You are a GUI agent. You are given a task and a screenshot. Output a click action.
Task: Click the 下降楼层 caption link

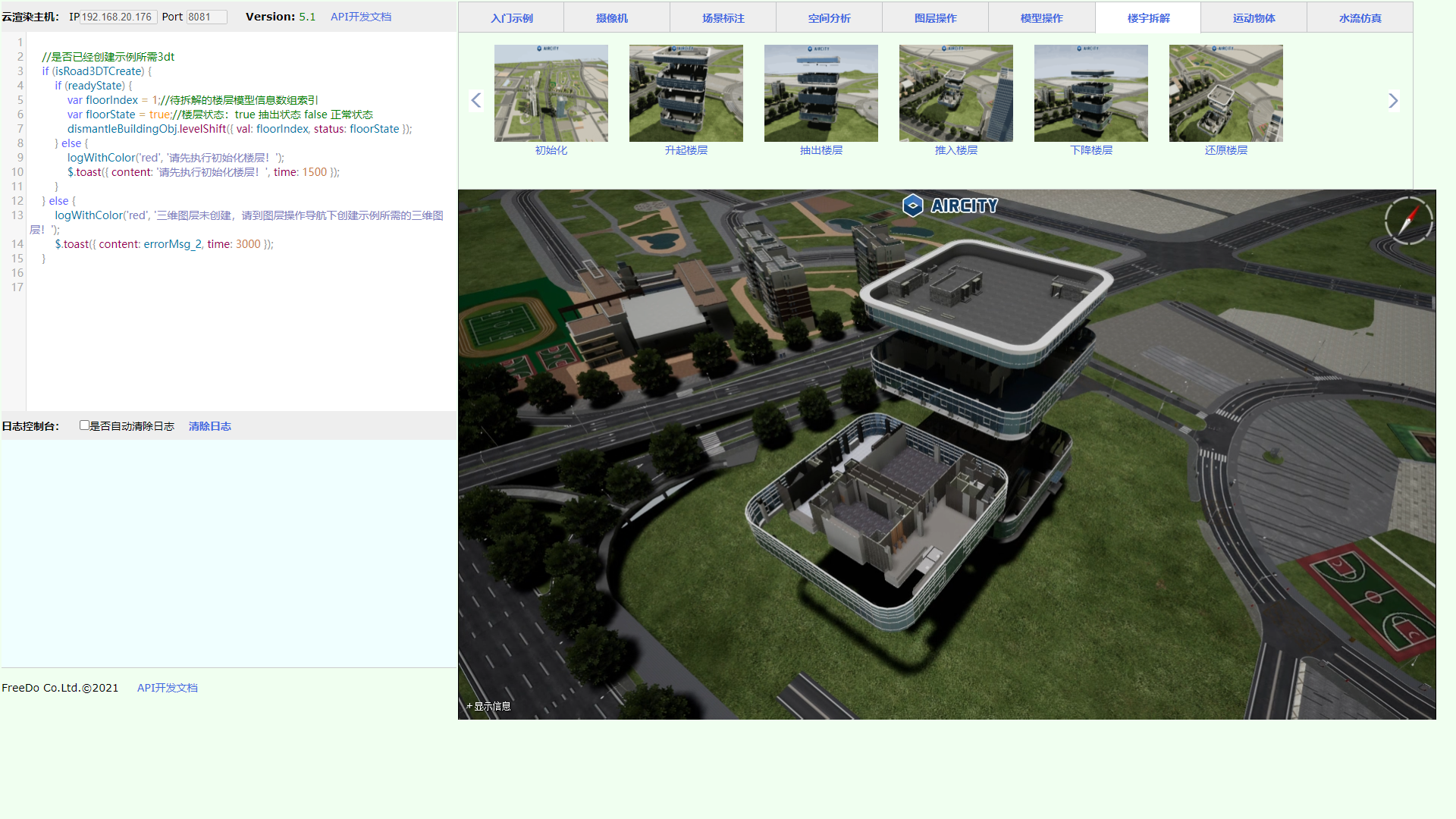click(x=1091, y=150)
